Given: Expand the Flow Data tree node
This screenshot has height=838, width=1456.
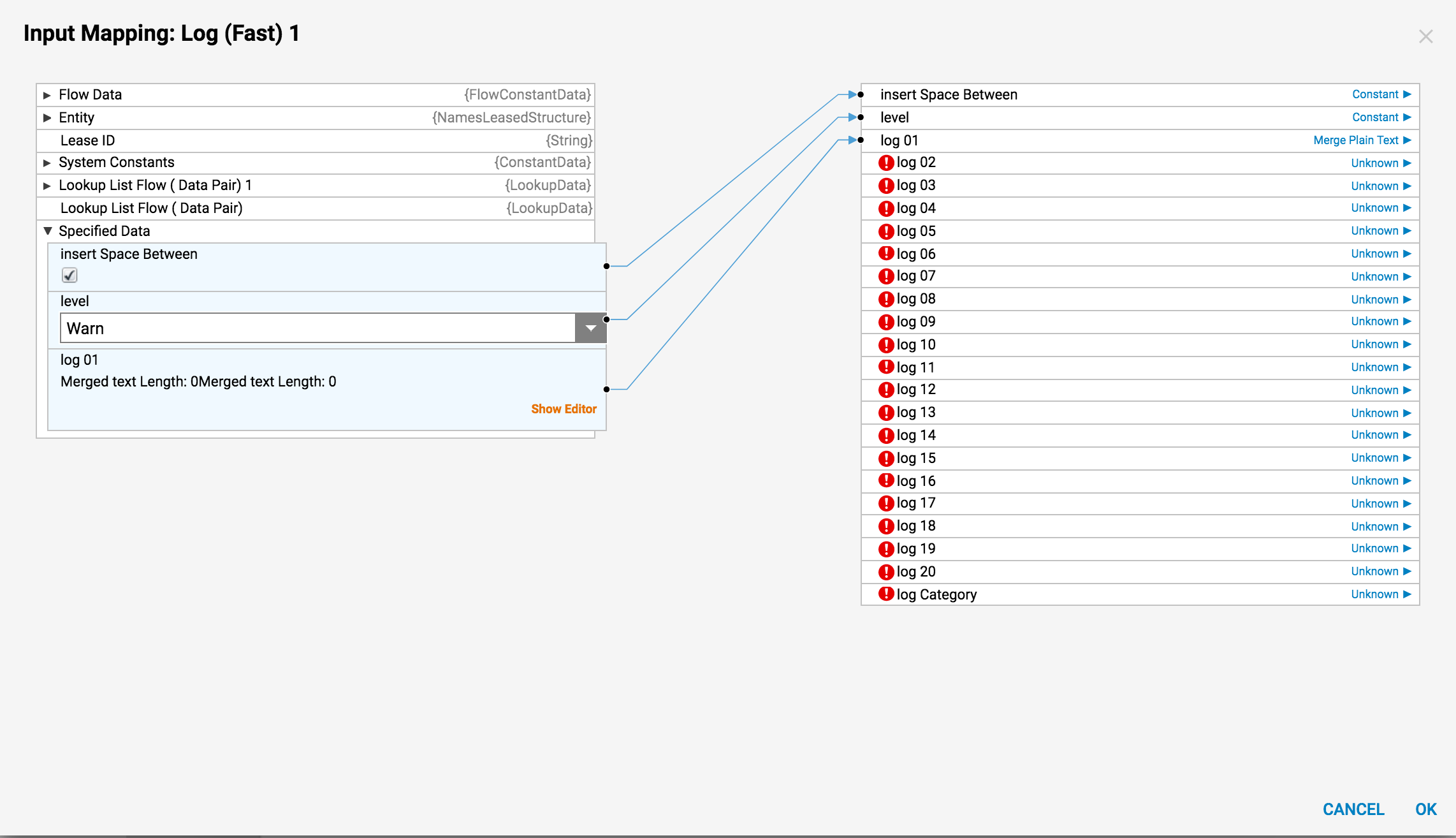Looking at the screenshot, I should coord(47,95).
